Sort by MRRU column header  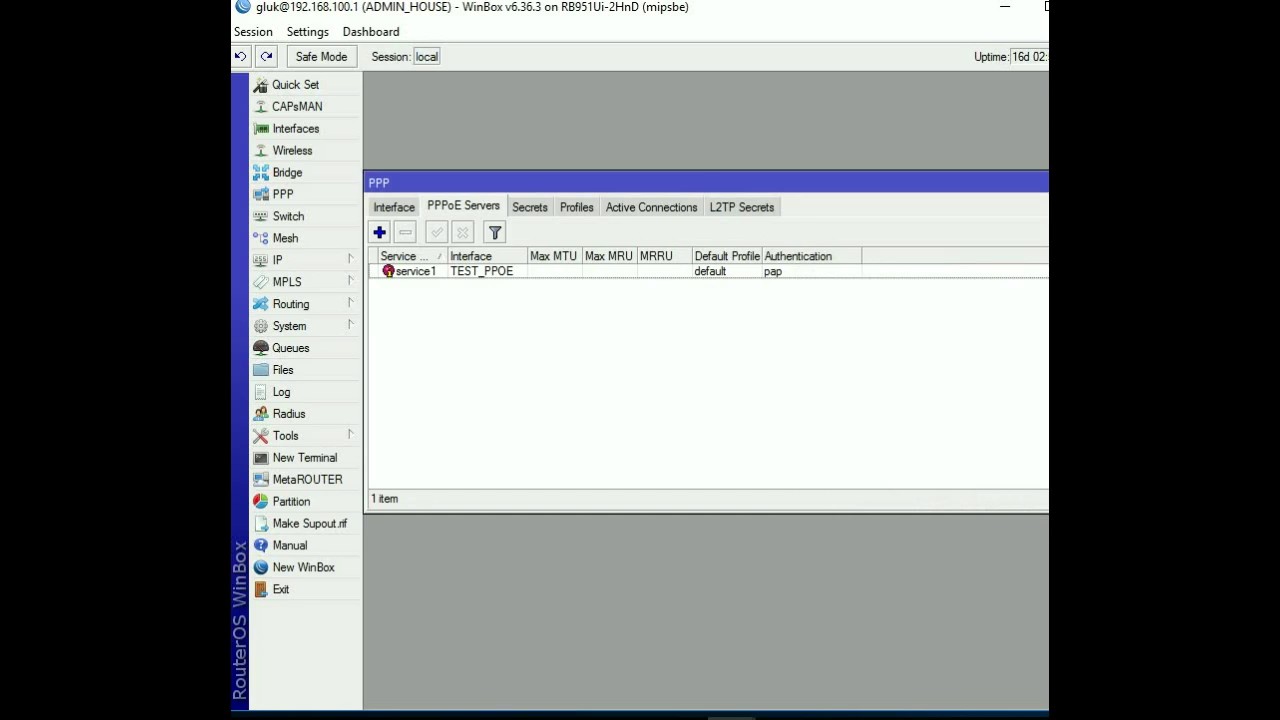click(665, 257)
